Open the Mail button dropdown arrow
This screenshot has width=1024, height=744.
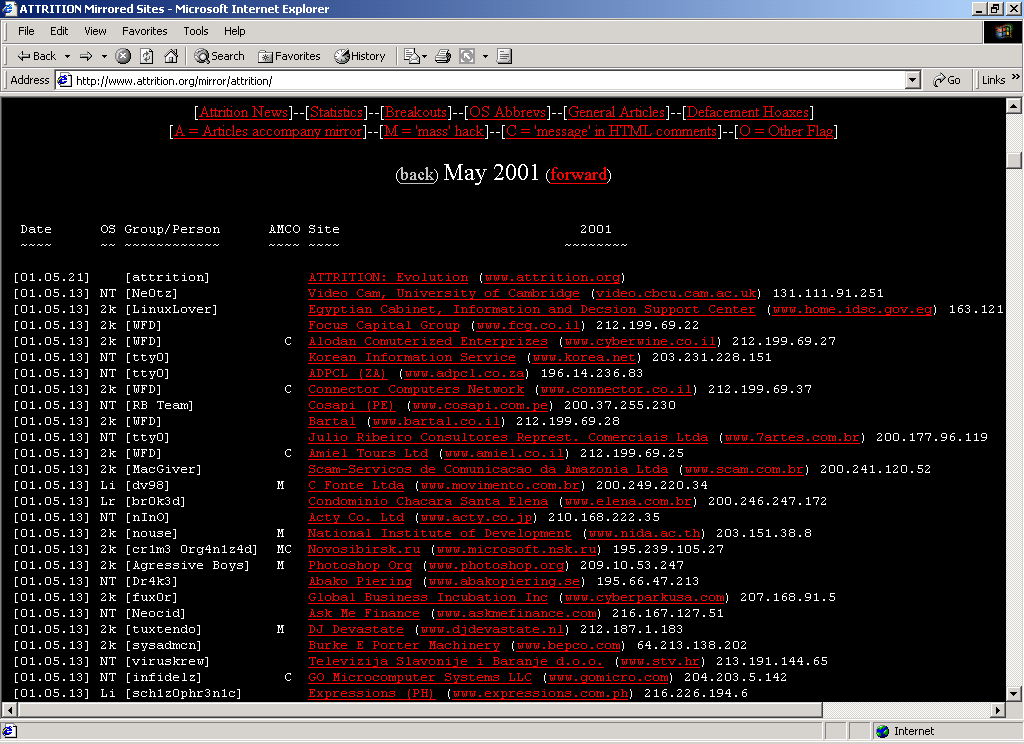click(424, 56)
